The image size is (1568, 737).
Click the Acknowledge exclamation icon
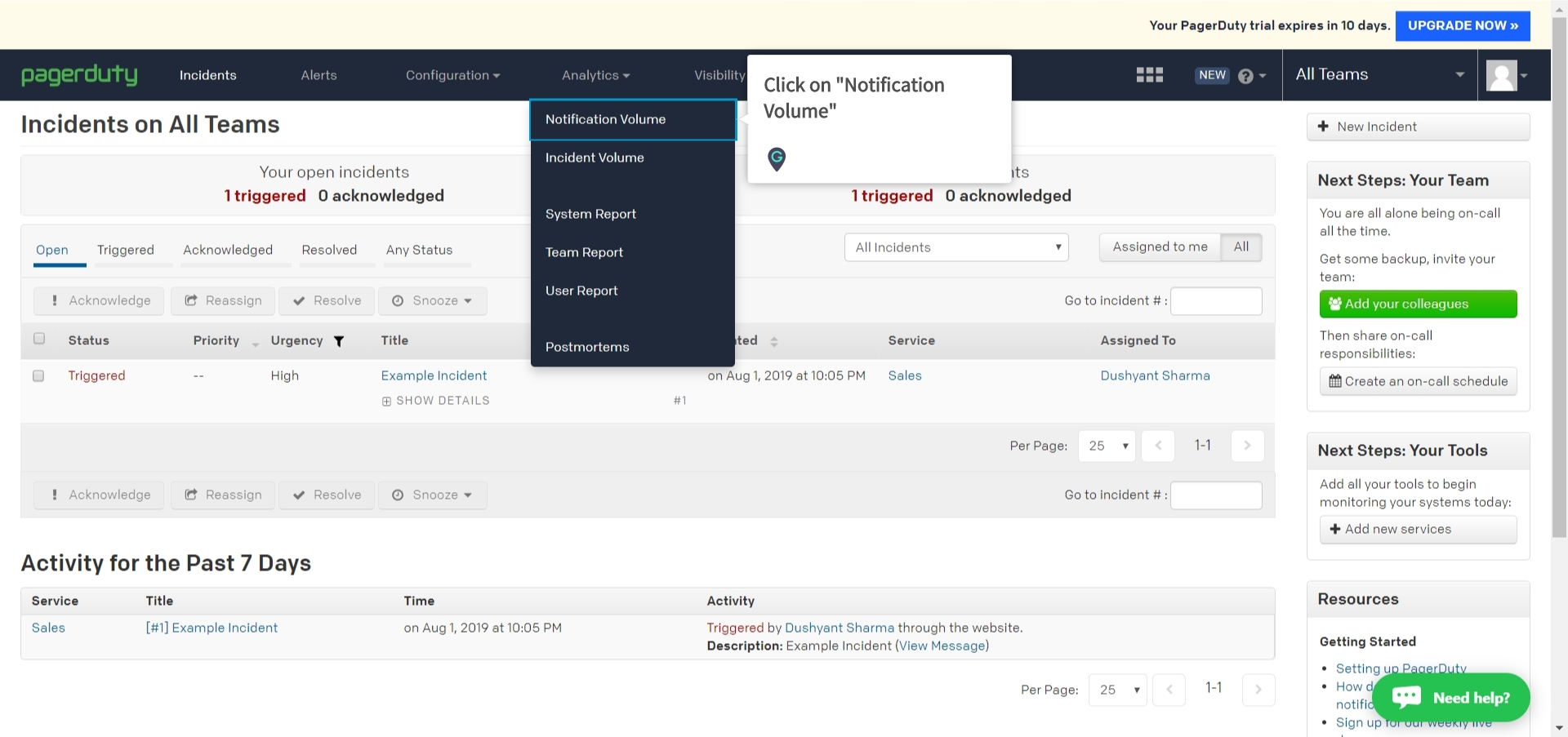point(55,300)
